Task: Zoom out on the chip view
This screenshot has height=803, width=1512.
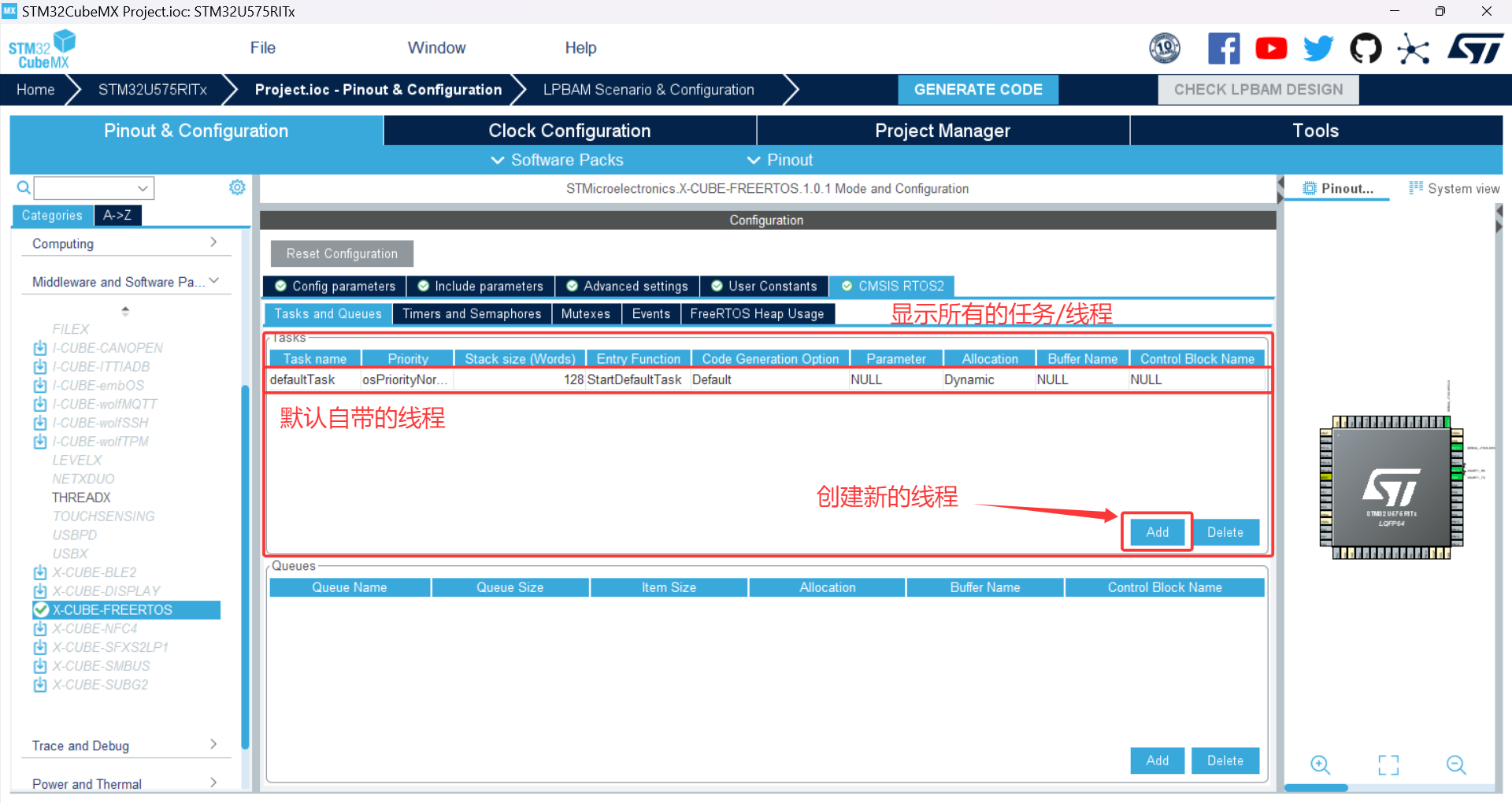Action: [1457, 764]
